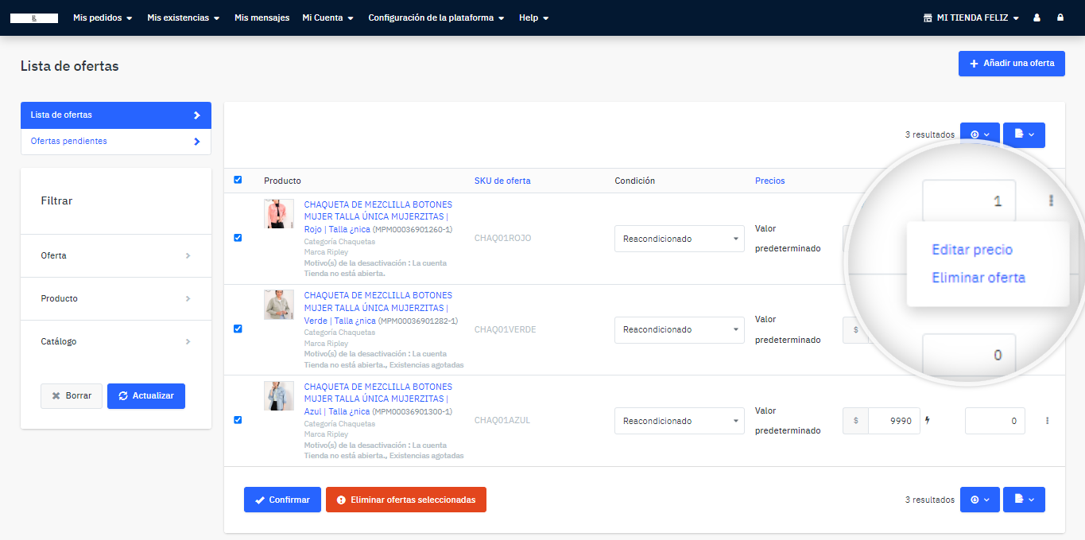The height and width of the screenshot is (540, 1085).
Task: Open Configuración de la plataforma menu
Action: 436,18
